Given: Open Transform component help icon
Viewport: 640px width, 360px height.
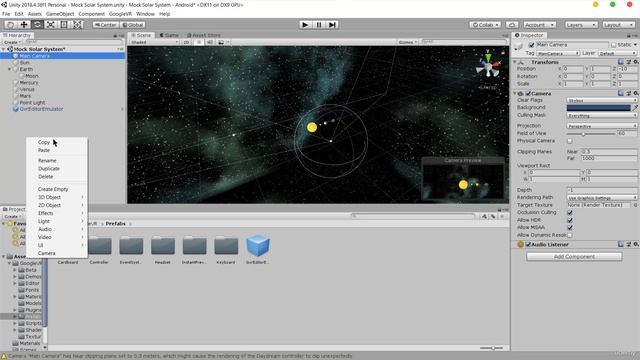Looking at the screenshot, I should pyautogui.click(x=621, y=62).
